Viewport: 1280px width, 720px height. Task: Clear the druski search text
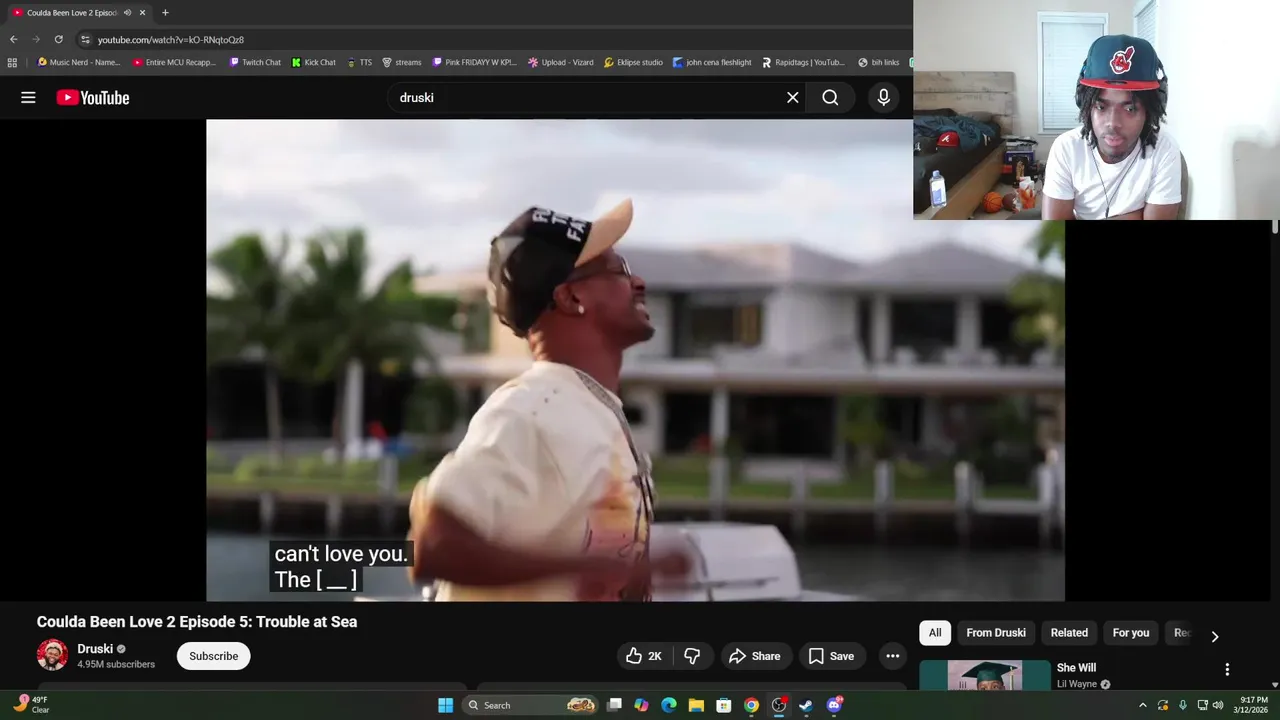[792, 97]
